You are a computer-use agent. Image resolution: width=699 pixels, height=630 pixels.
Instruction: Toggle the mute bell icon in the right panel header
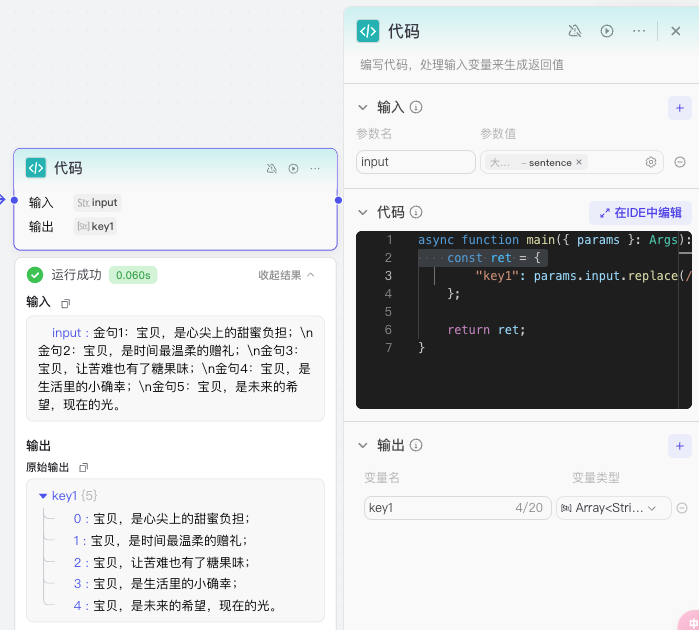(575, 31)
